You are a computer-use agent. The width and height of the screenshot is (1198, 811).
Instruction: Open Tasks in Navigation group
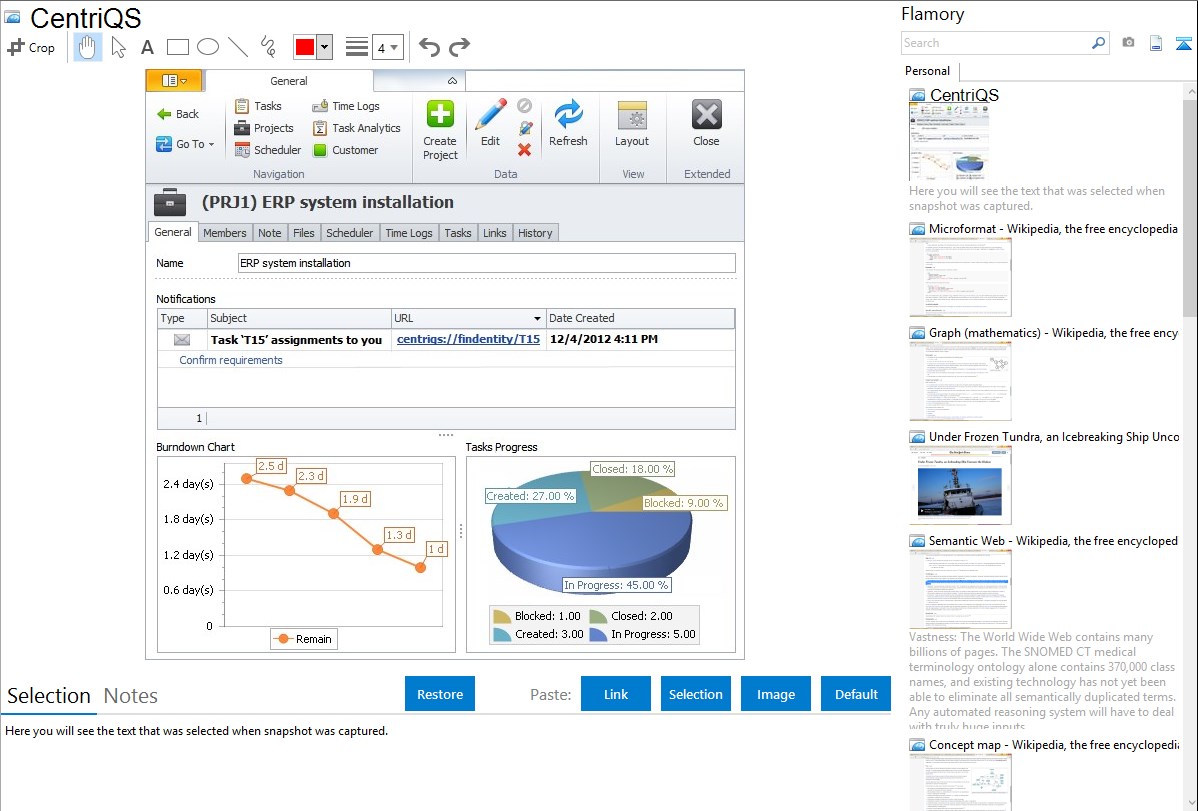tap(258, 106)
